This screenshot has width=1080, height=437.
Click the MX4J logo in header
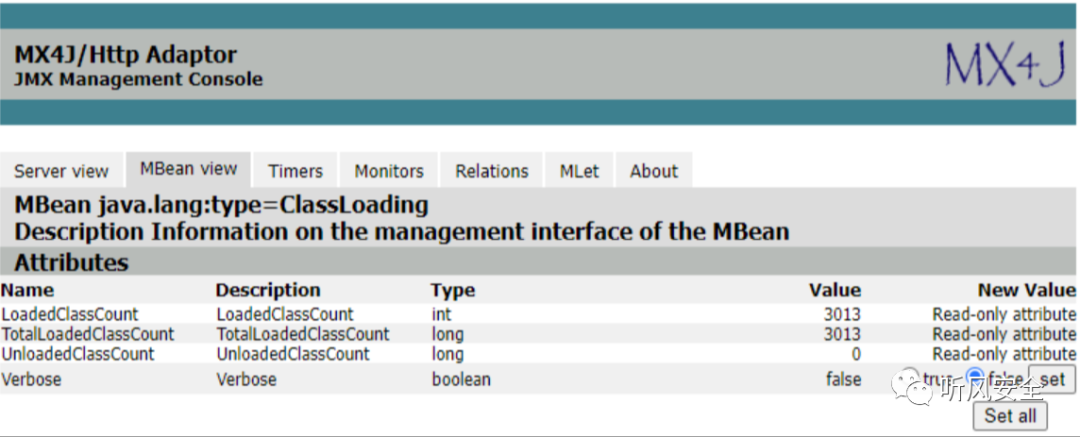(1005, 65)
